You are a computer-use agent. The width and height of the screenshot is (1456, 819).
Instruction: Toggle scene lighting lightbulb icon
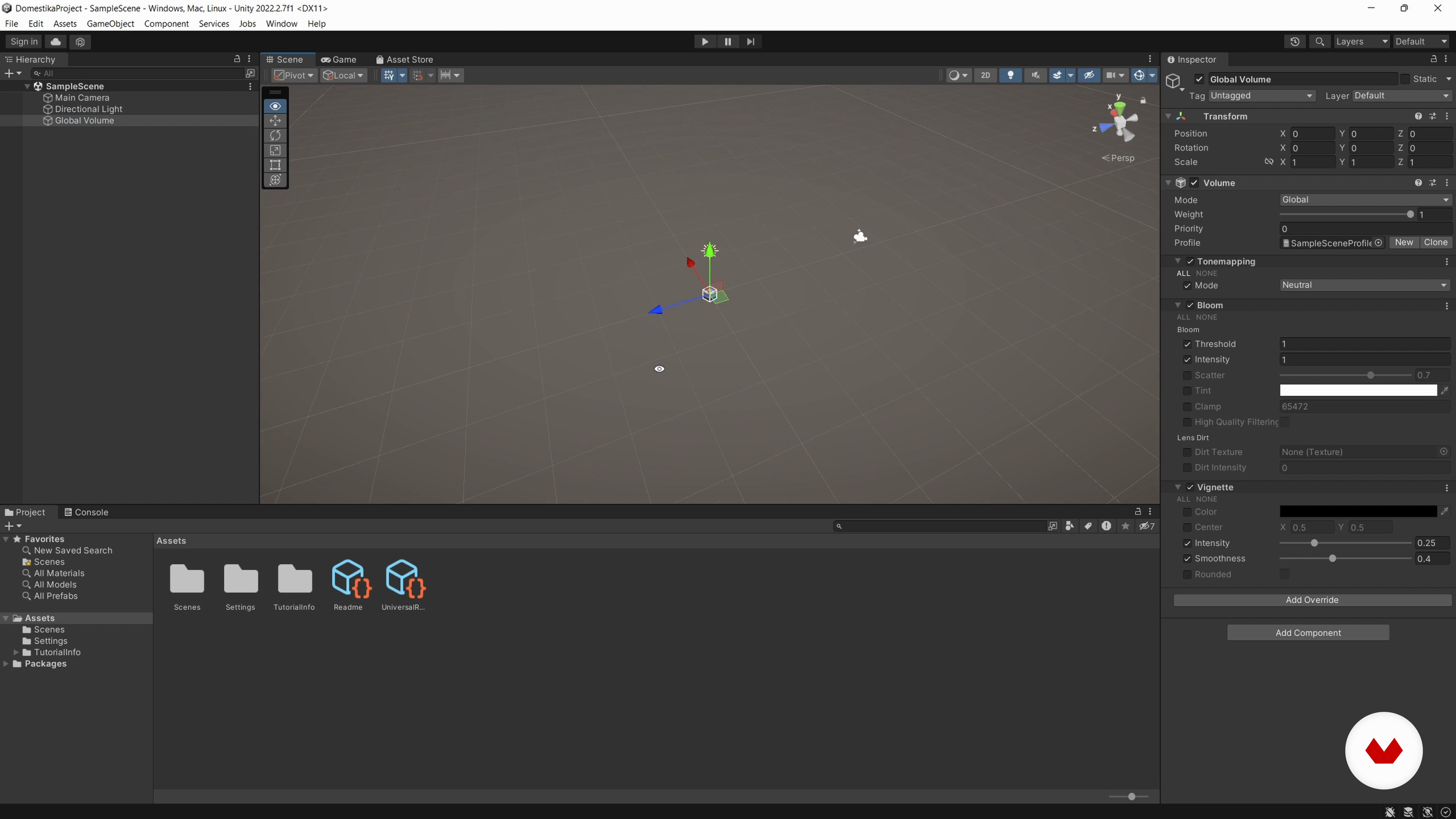[x=1010, y=75]
